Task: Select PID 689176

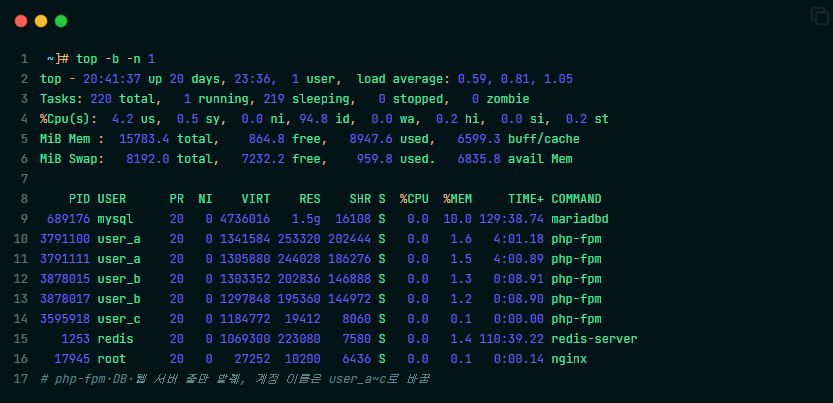Action: (x=69, y=219)
